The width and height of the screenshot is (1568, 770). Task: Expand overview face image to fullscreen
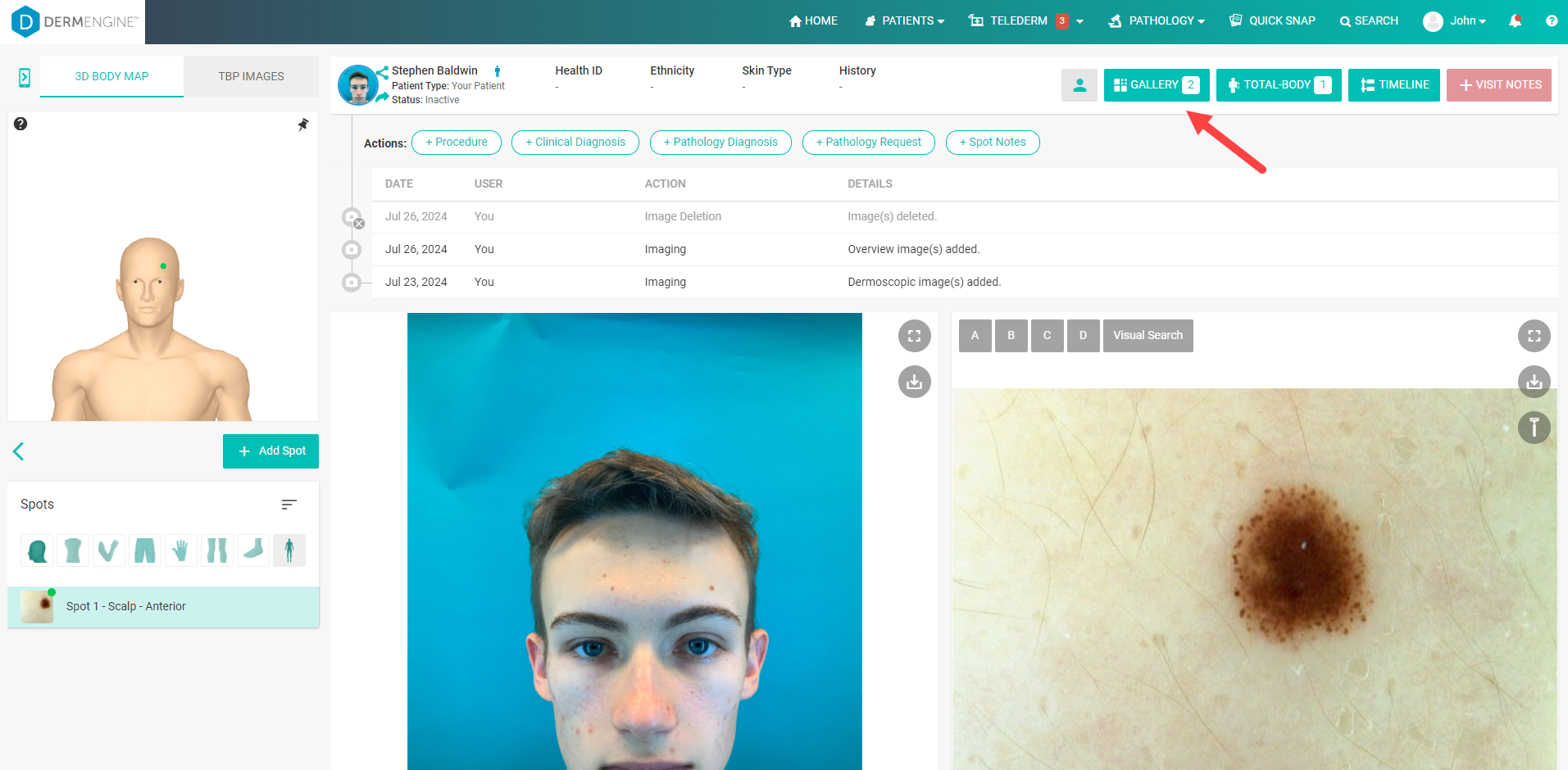coord(915,336)
